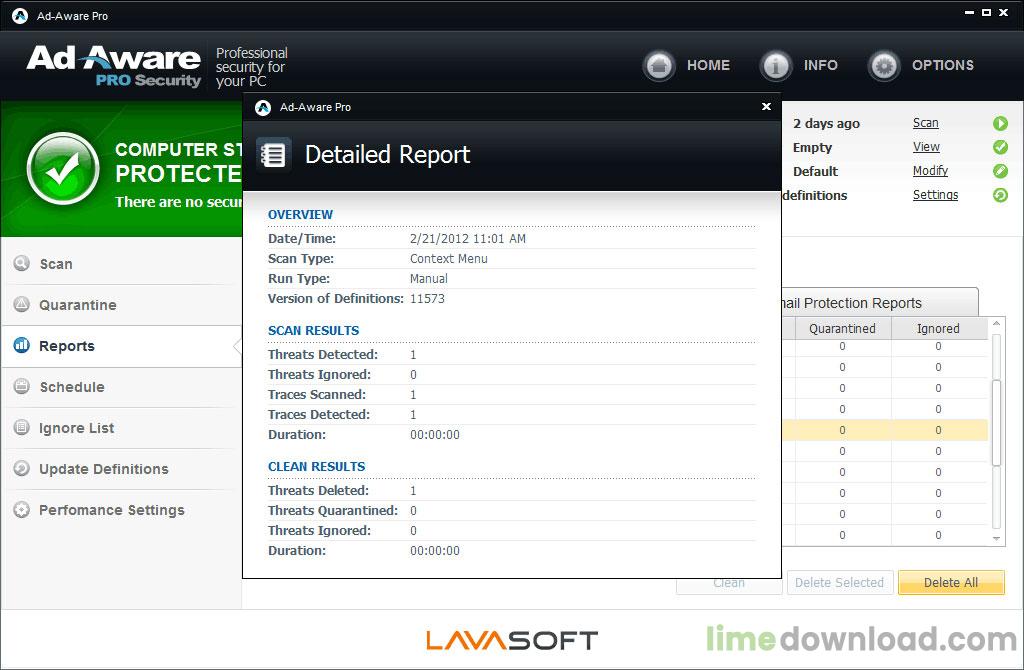Follow the Scan link
This screenshot has height=670, width=1024.
[925, 123]
